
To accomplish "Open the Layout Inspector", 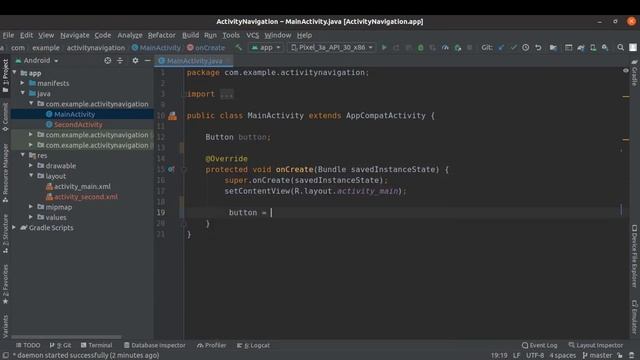I will [x=596, y=345].
